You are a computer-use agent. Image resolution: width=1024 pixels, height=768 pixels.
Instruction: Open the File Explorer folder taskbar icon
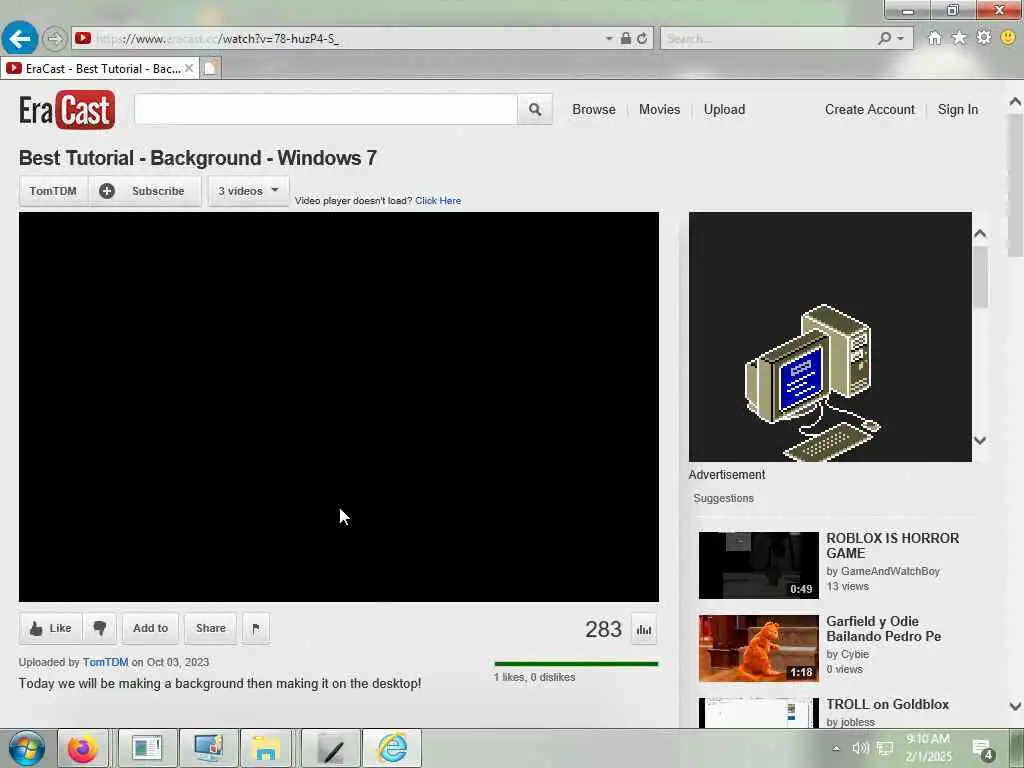pos(266,748)
